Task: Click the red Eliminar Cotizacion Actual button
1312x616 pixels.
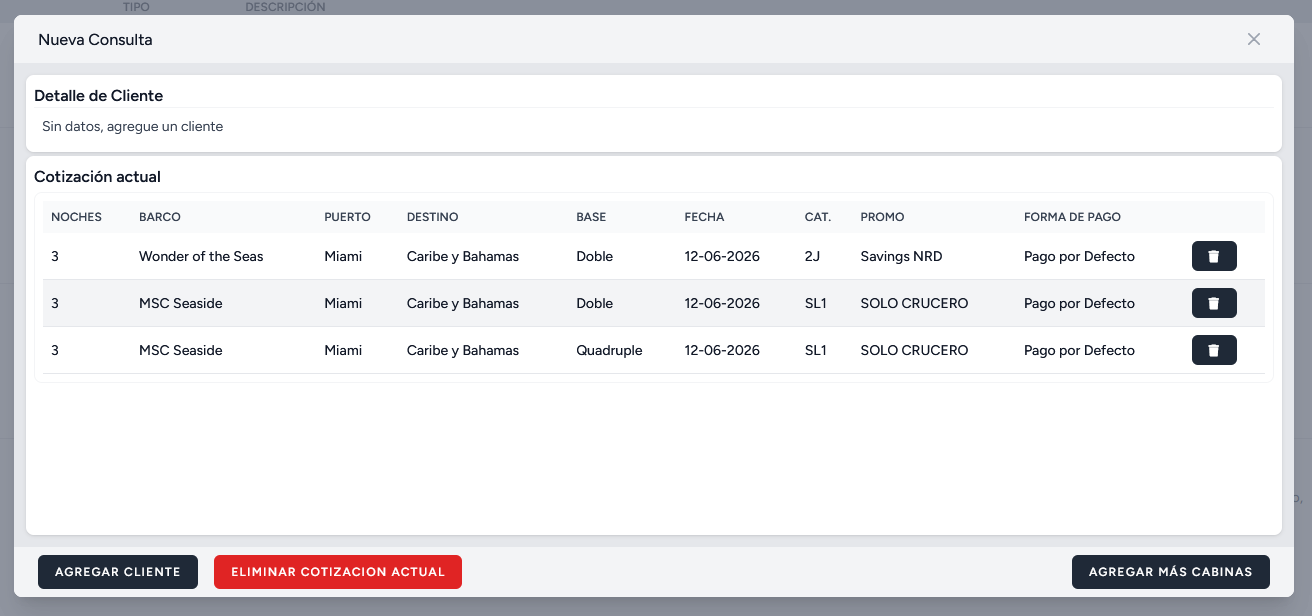Action: [337, 572]
